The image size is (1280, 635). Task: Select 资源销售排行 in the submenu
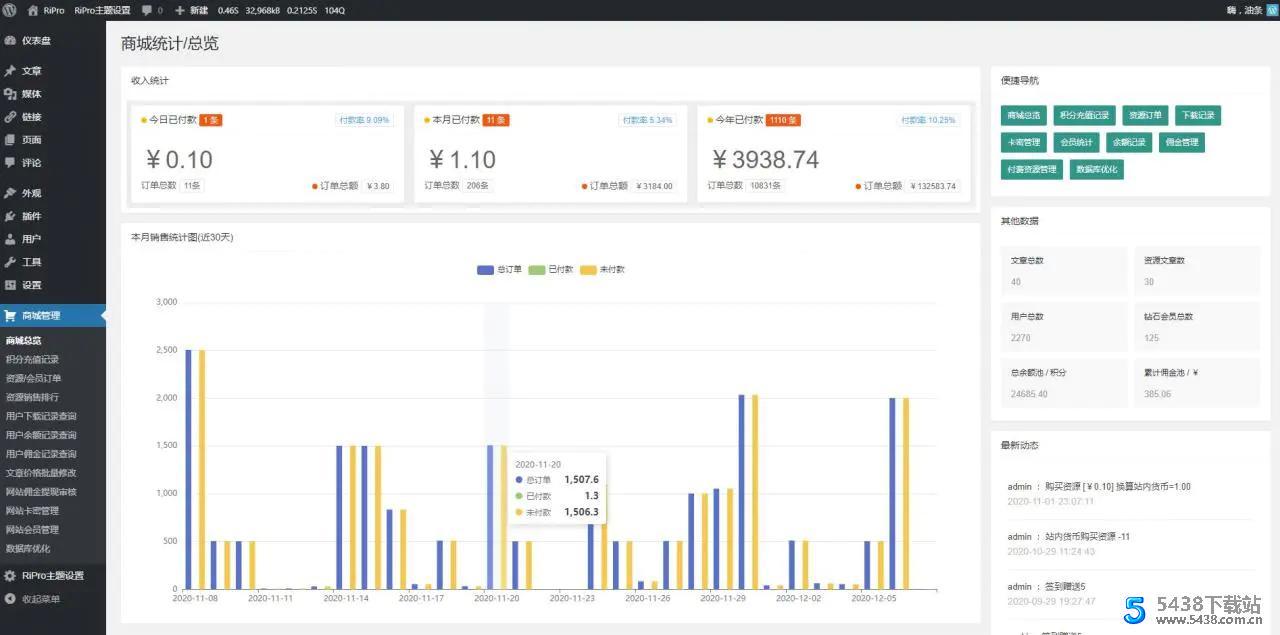pyautogui.click(x=32, y=397)
